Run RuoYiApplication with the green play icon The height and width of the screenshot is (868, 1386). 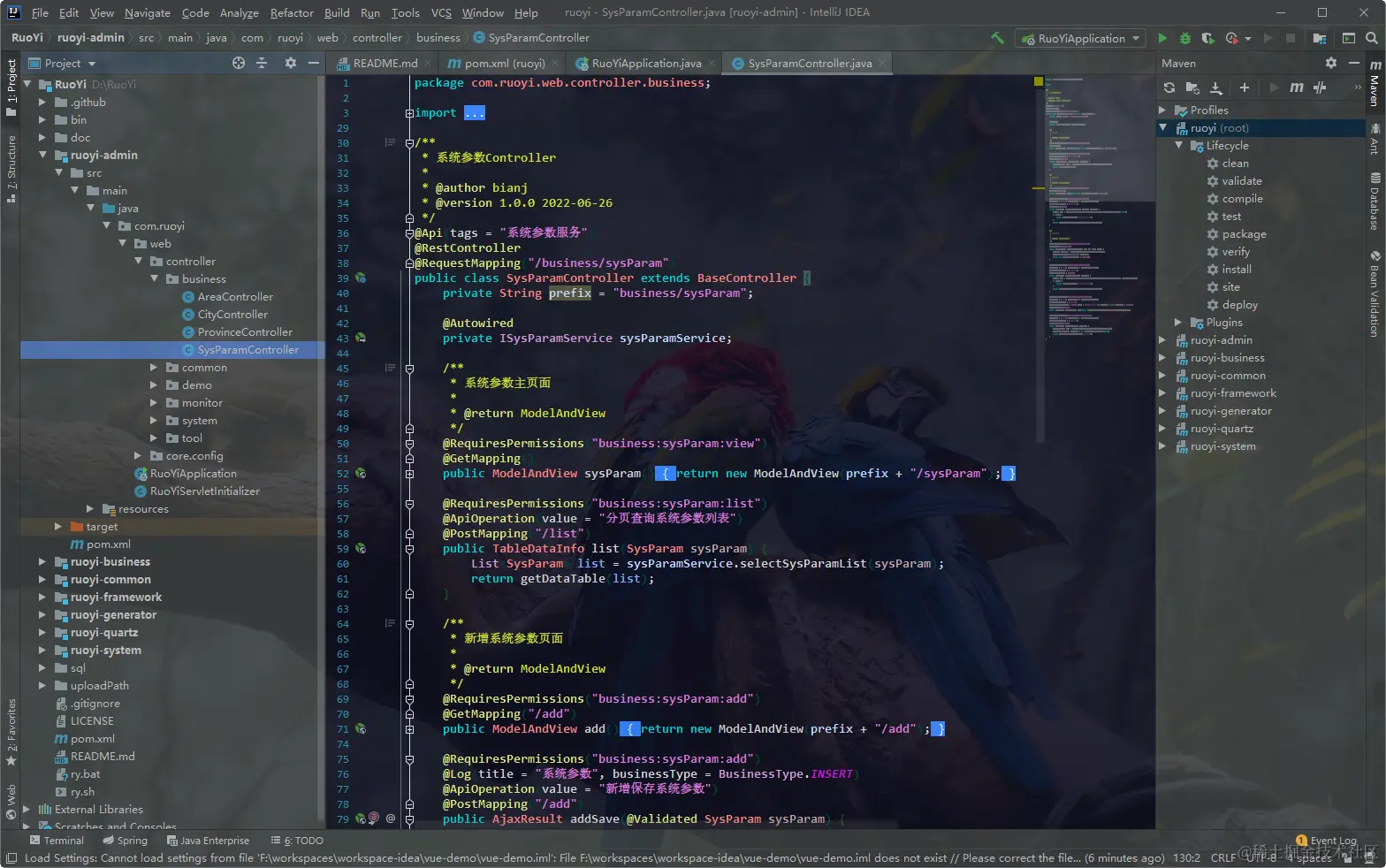tap(1162, 38)
